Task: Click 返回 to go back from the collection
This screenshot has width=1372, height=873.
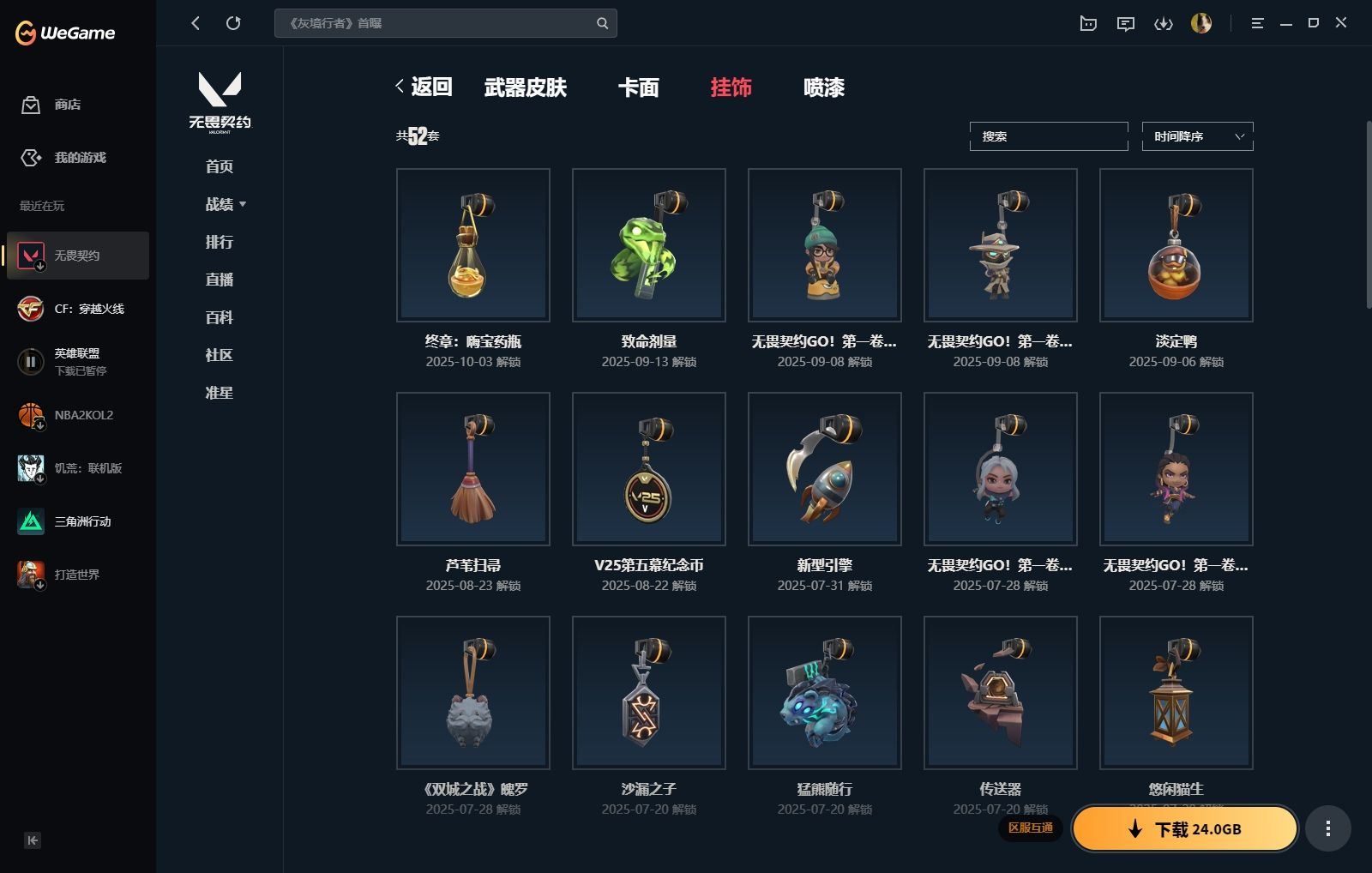Action: click(x=424, y=87)
